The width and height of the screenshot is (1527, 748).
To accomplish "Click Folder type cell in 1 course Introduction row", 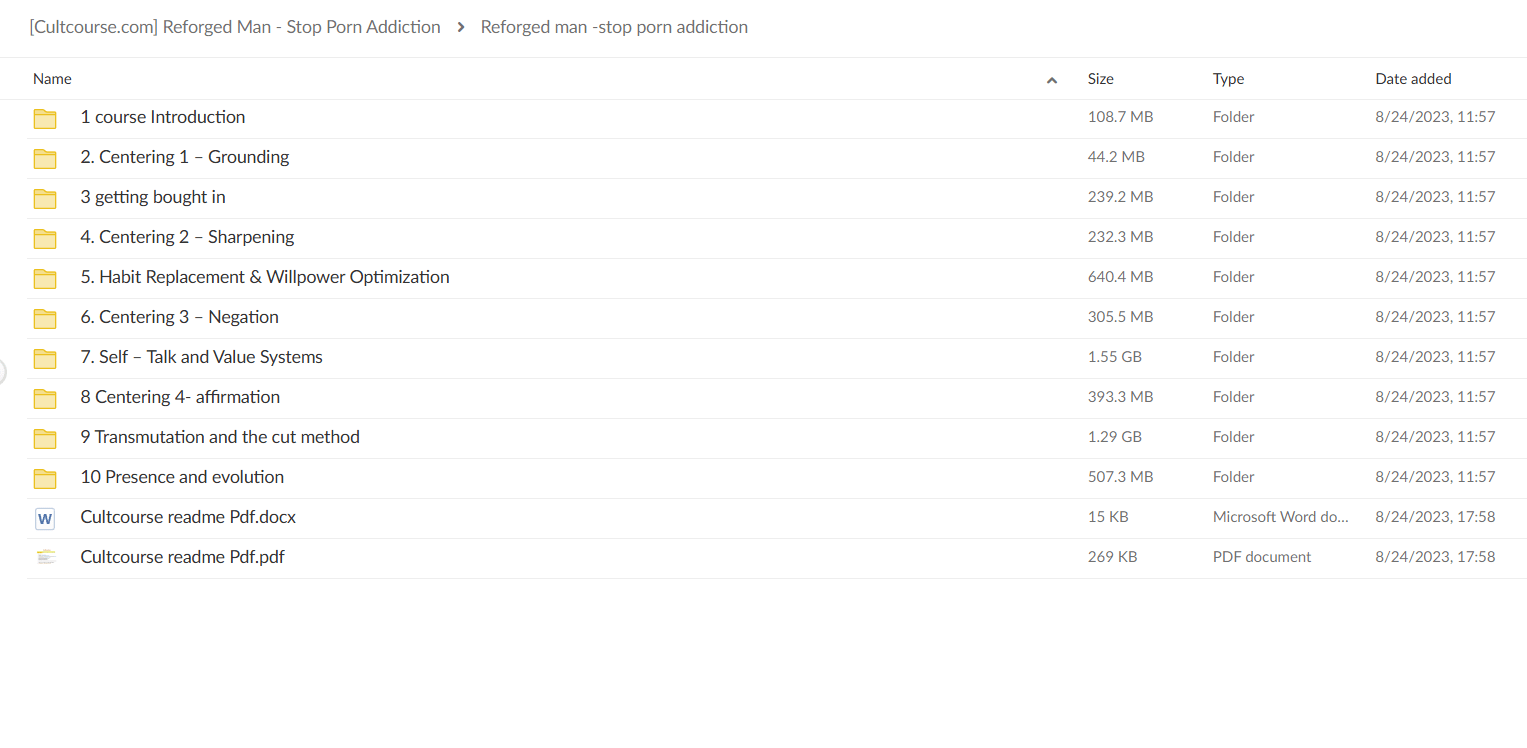I will [1234, 117].
